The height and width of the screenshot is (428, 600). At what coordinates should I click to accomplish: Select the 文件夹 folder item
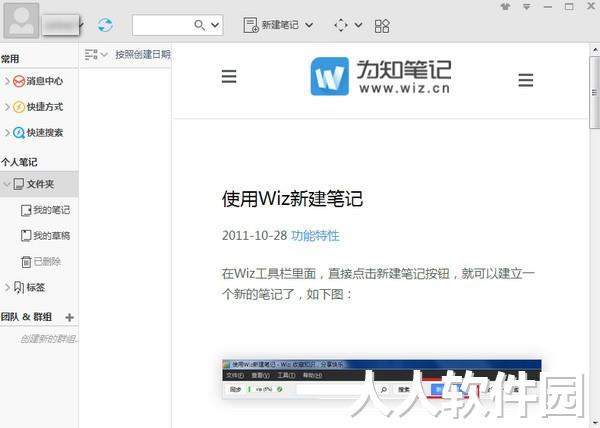[39, 184]
